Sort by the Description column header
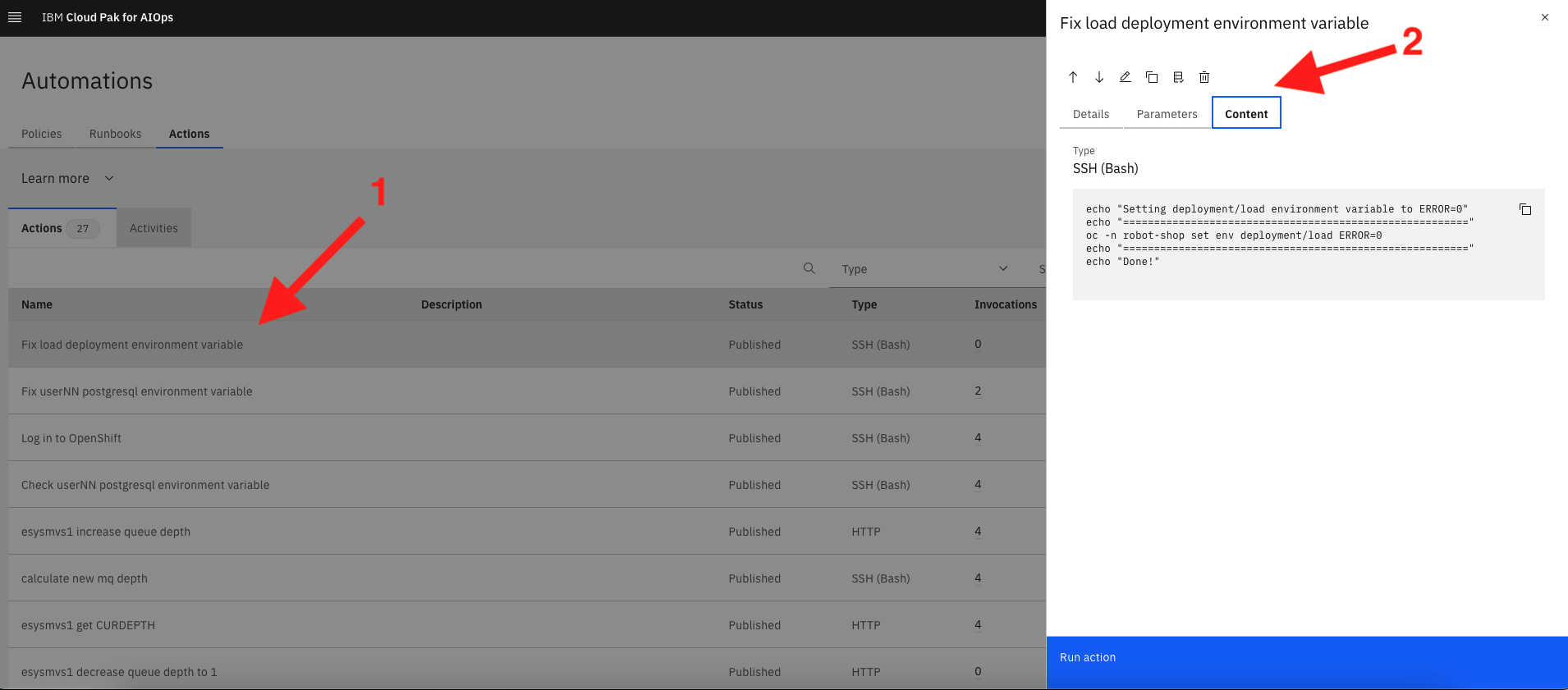Screen dimensions: 1568x690 (452, 304)
